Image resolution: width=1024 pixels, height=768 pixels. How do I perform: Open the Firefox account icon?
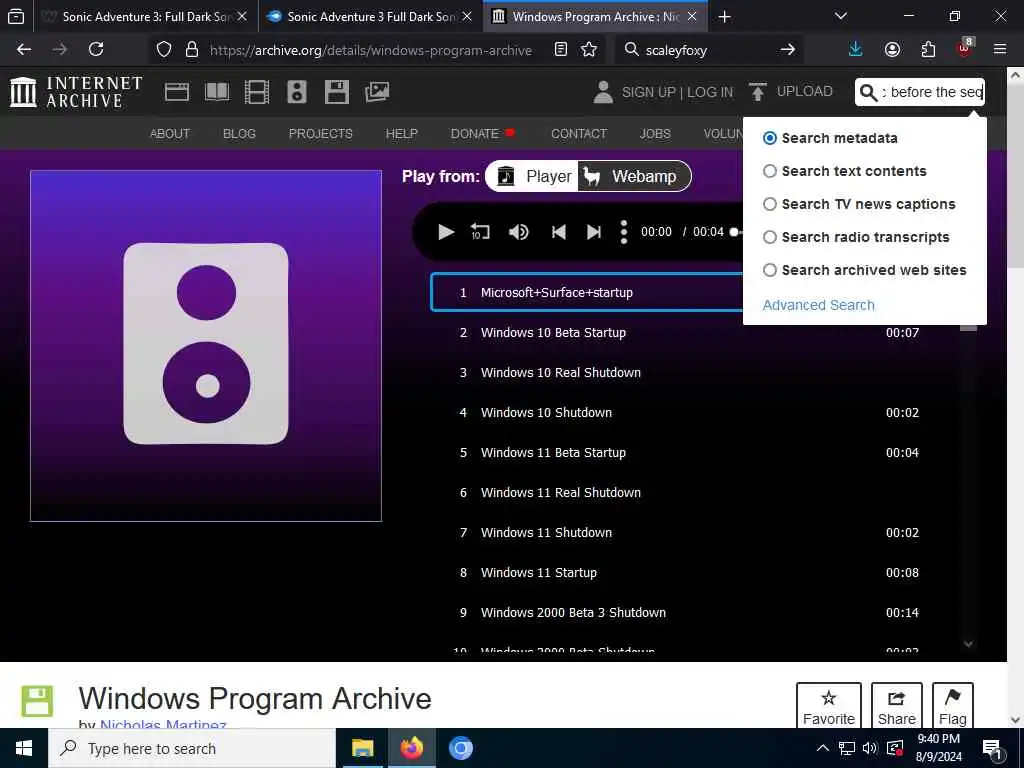pos(892,50)
